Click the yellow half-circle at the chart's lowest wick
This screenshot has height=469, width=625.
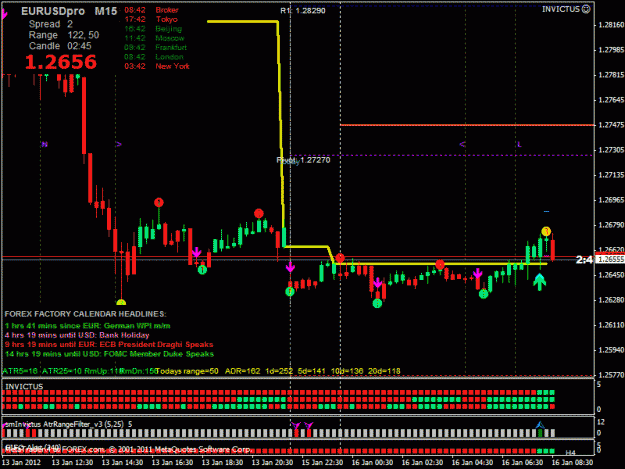tap(121, 302)
